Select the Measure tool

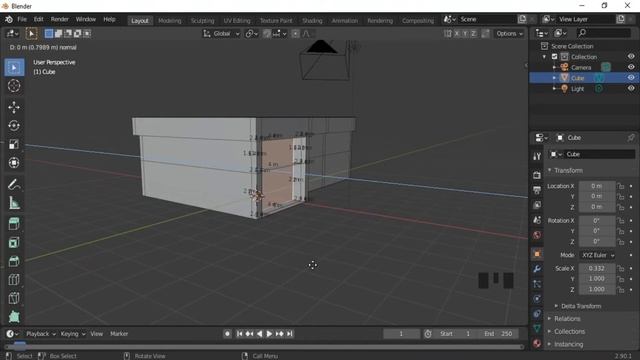[x=14, y=203]
